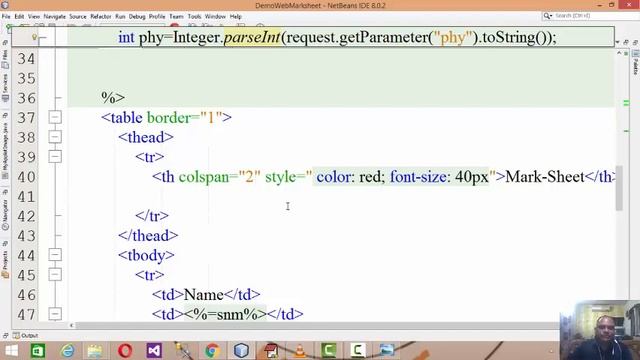The image size is (640, 360).
Task: Open the Windows Start button
Action: pyautogui.click(x=11, y=351)
